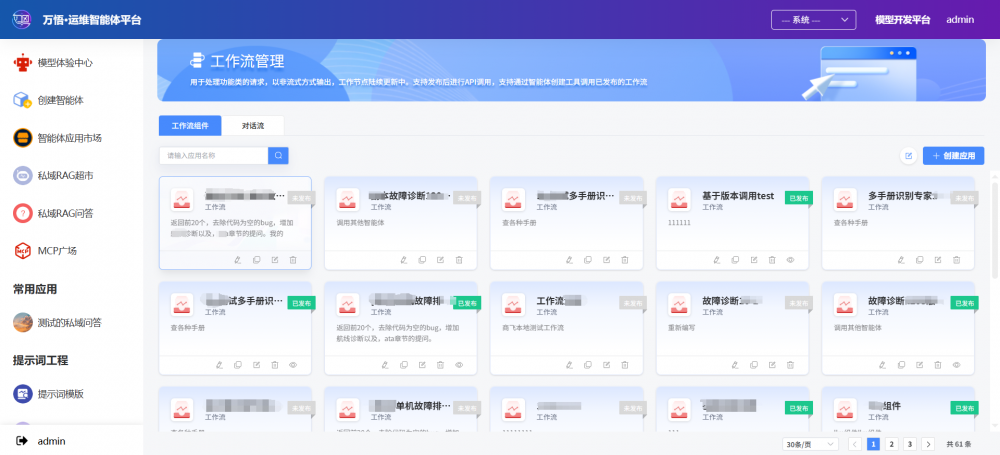Screen dimensions: 1000x455
Task: Click the search magnifier icon button
Action: 279,155
